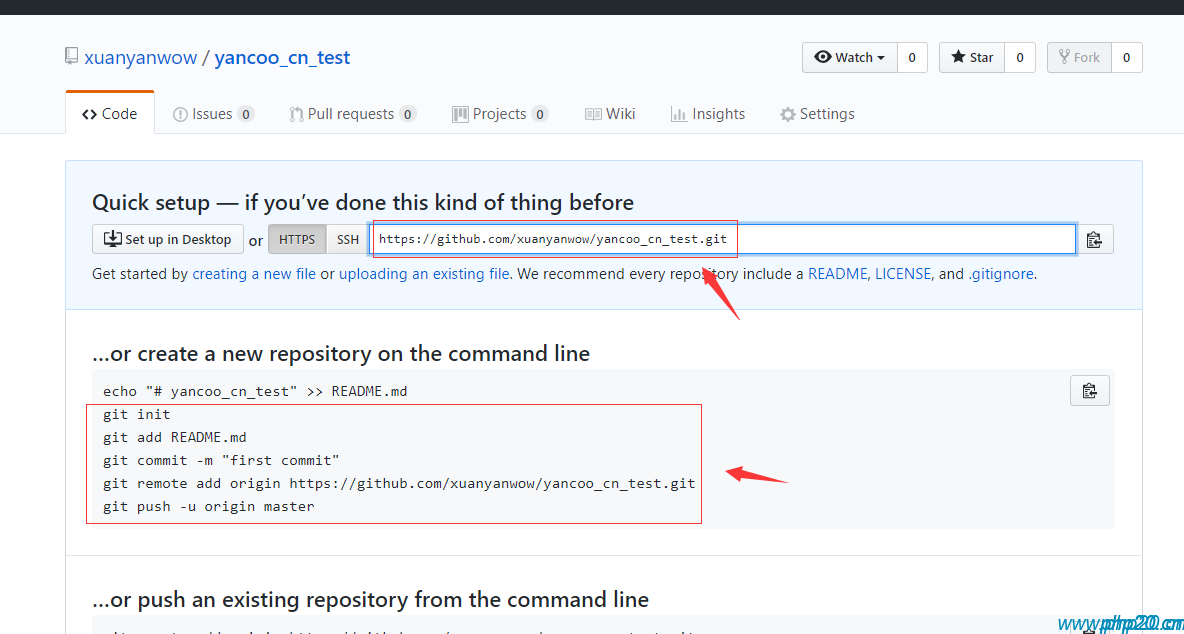Open the yancoo_cn_test repository link
This screenshot has height=634, width=1184.
[x=282, y=57]
